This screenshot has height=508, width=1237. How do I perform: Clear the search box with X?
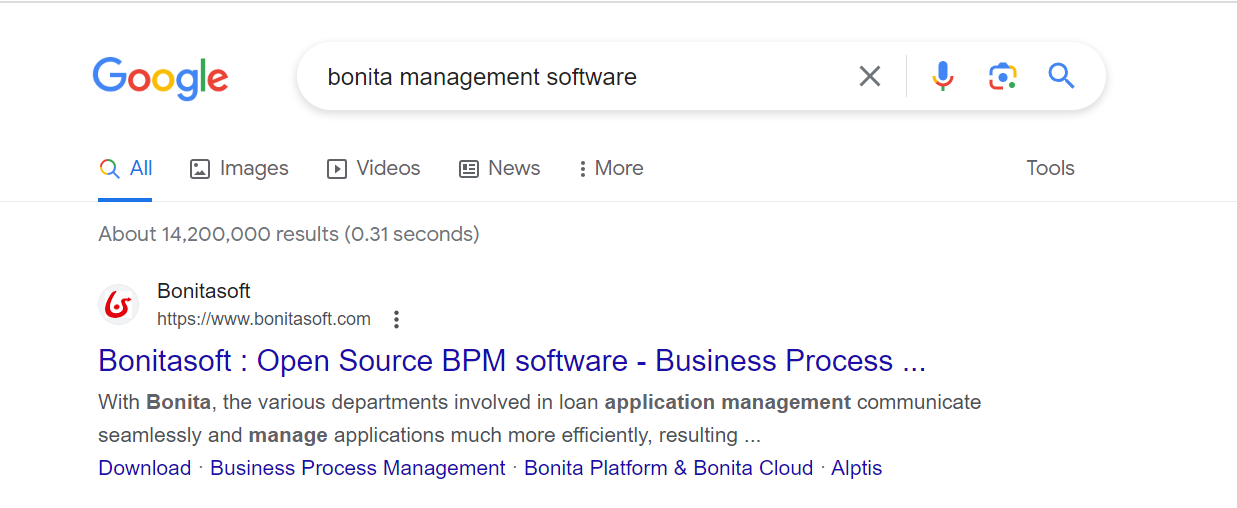870,76
